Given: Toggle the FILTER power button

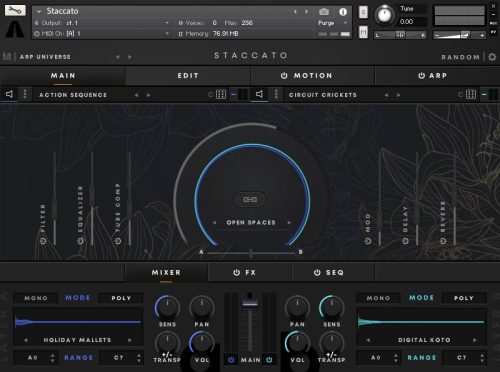Looking at the screenshot, I should [x=43, y=241].
